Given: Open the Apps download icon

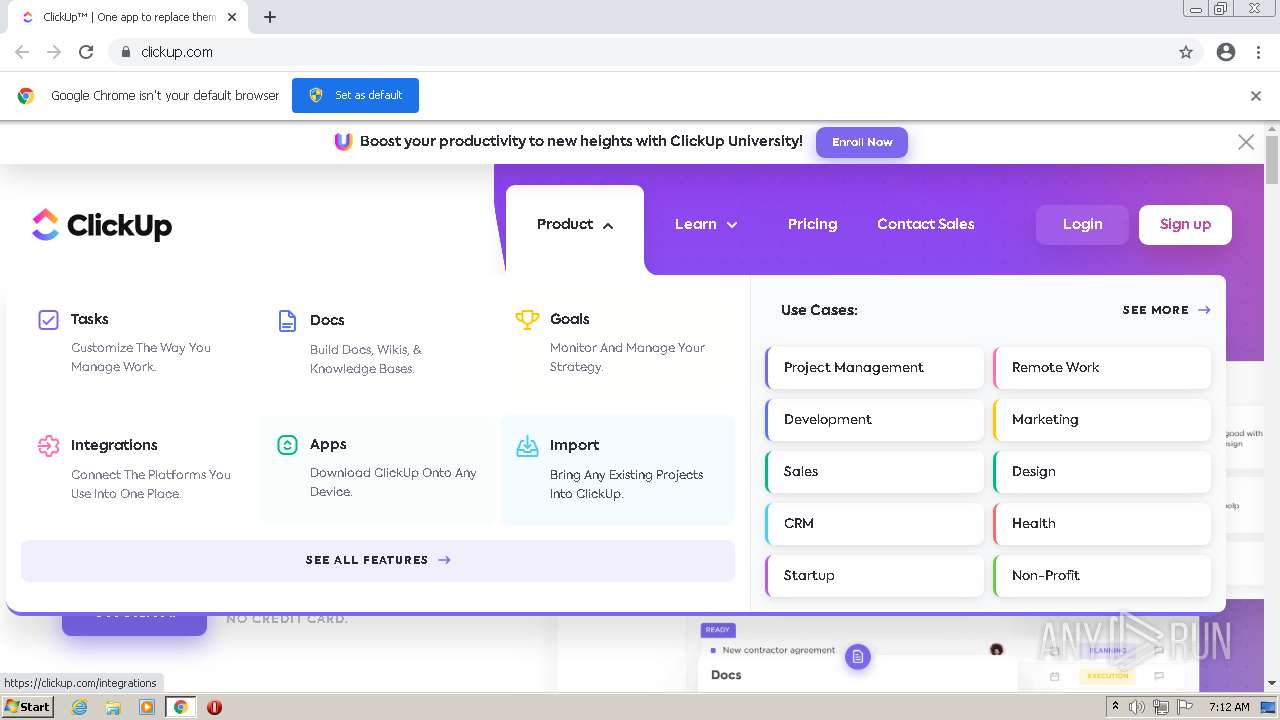Looking at the screenshot, I should (x=287, y=445).
